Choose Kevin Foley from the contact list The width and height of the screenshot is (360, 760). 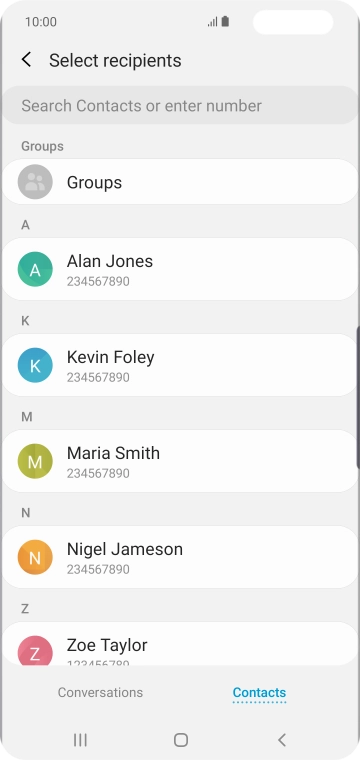point(180,365)
